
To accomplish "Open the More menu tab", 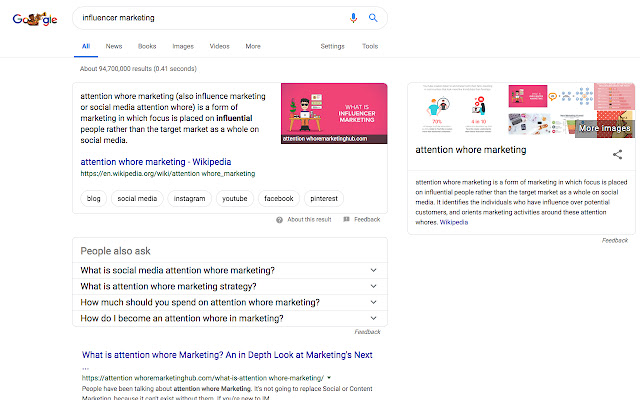I will tap(253, 46).
